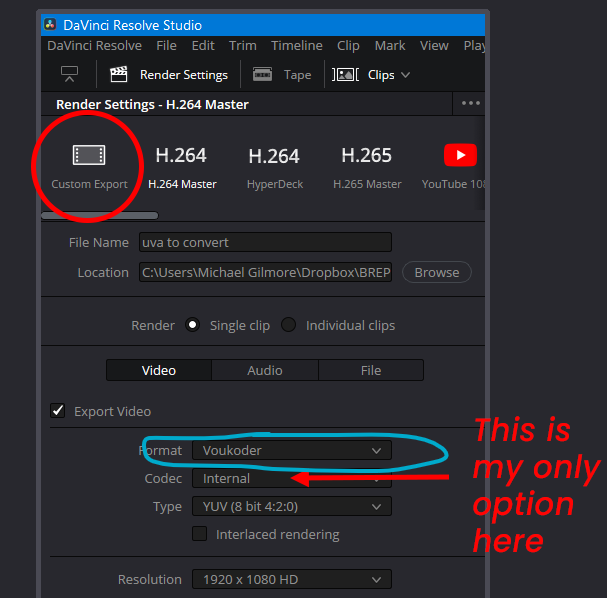Select the Single clip render option
Viewport: 607px width, 598px height.
192,325
